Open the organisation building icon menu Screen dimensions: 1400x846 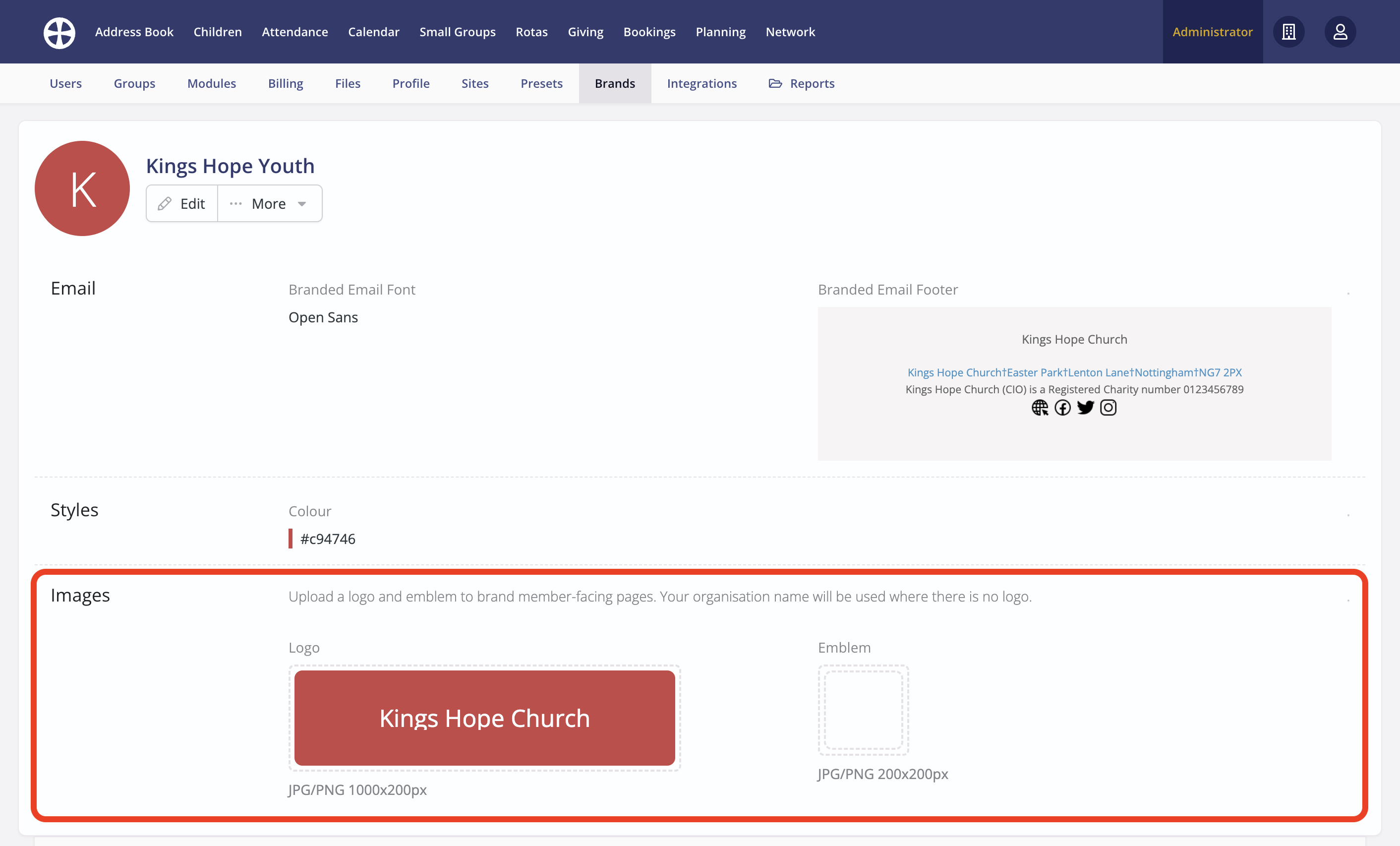[x=1288, y=32]
